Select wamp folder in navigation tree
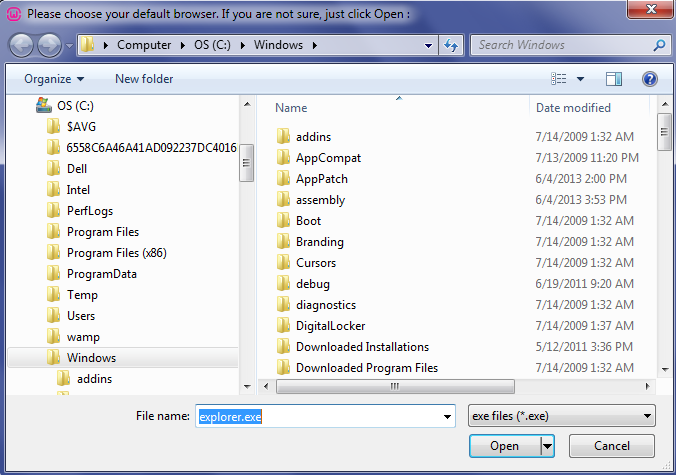676x475 pixels. coord(83,337)
